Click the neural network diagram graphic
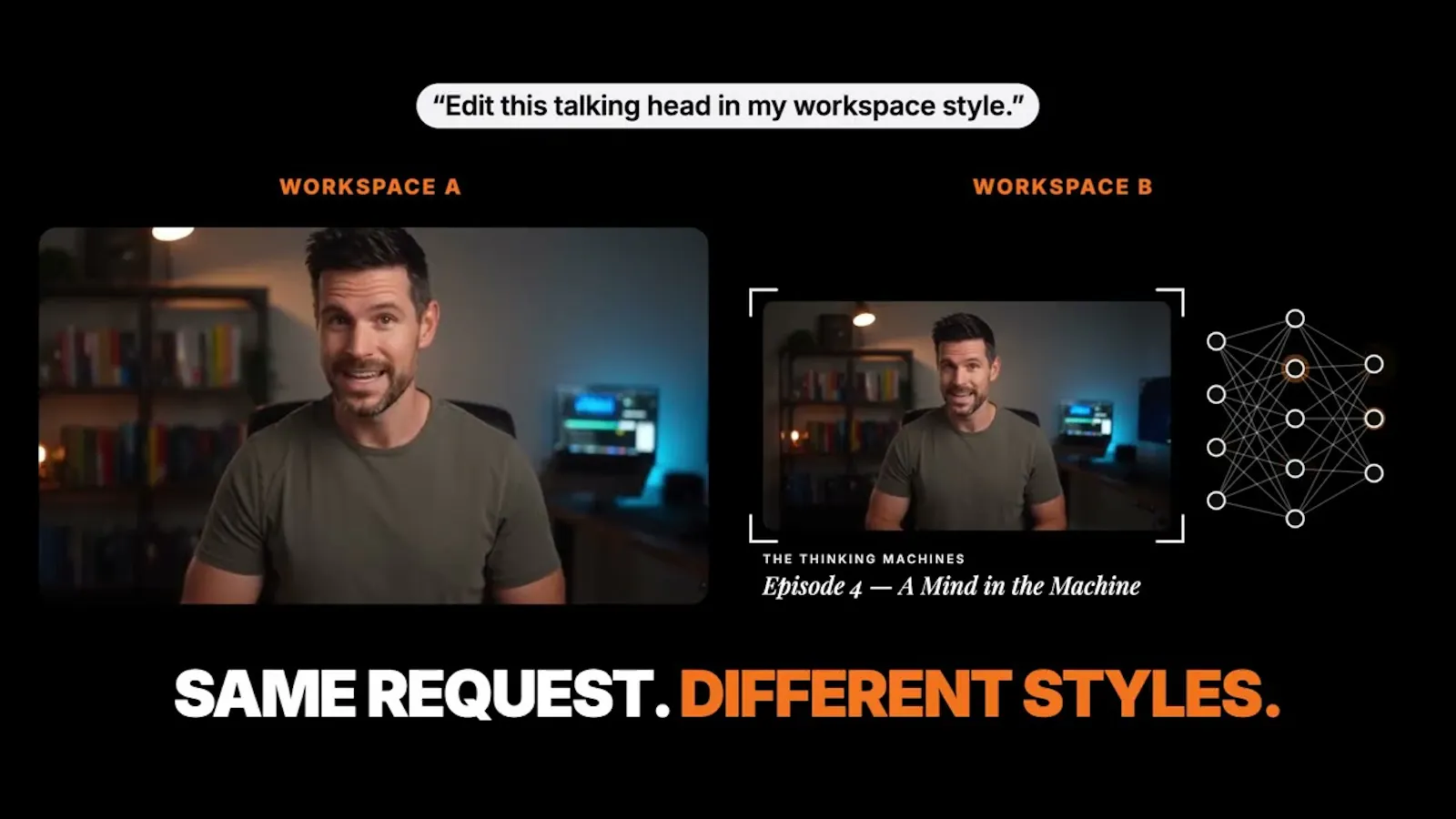The width and height of the screenshot is (1456, 819). 1295,419
